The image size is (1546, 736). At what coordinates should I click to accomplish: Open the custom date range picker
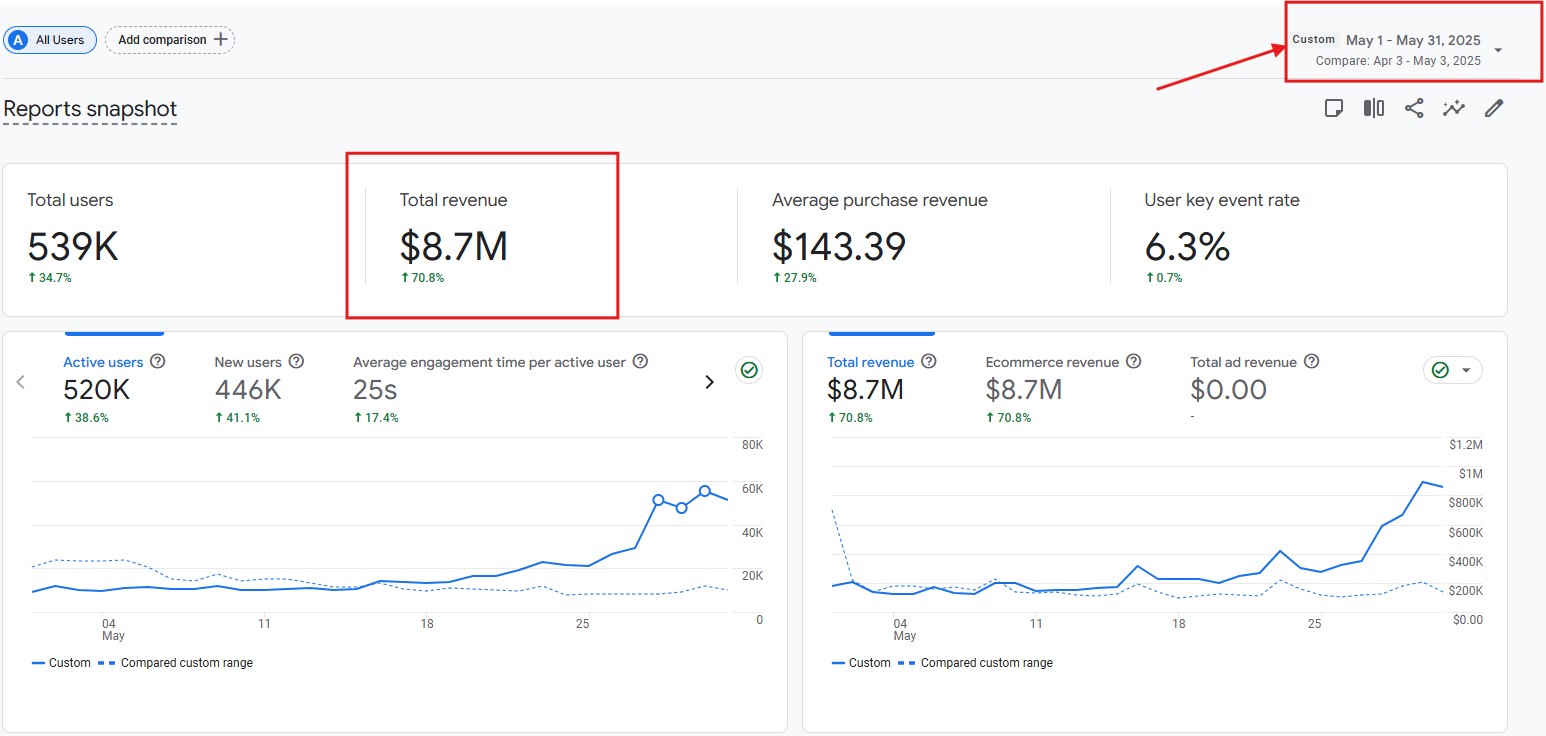pos(1397,50)
